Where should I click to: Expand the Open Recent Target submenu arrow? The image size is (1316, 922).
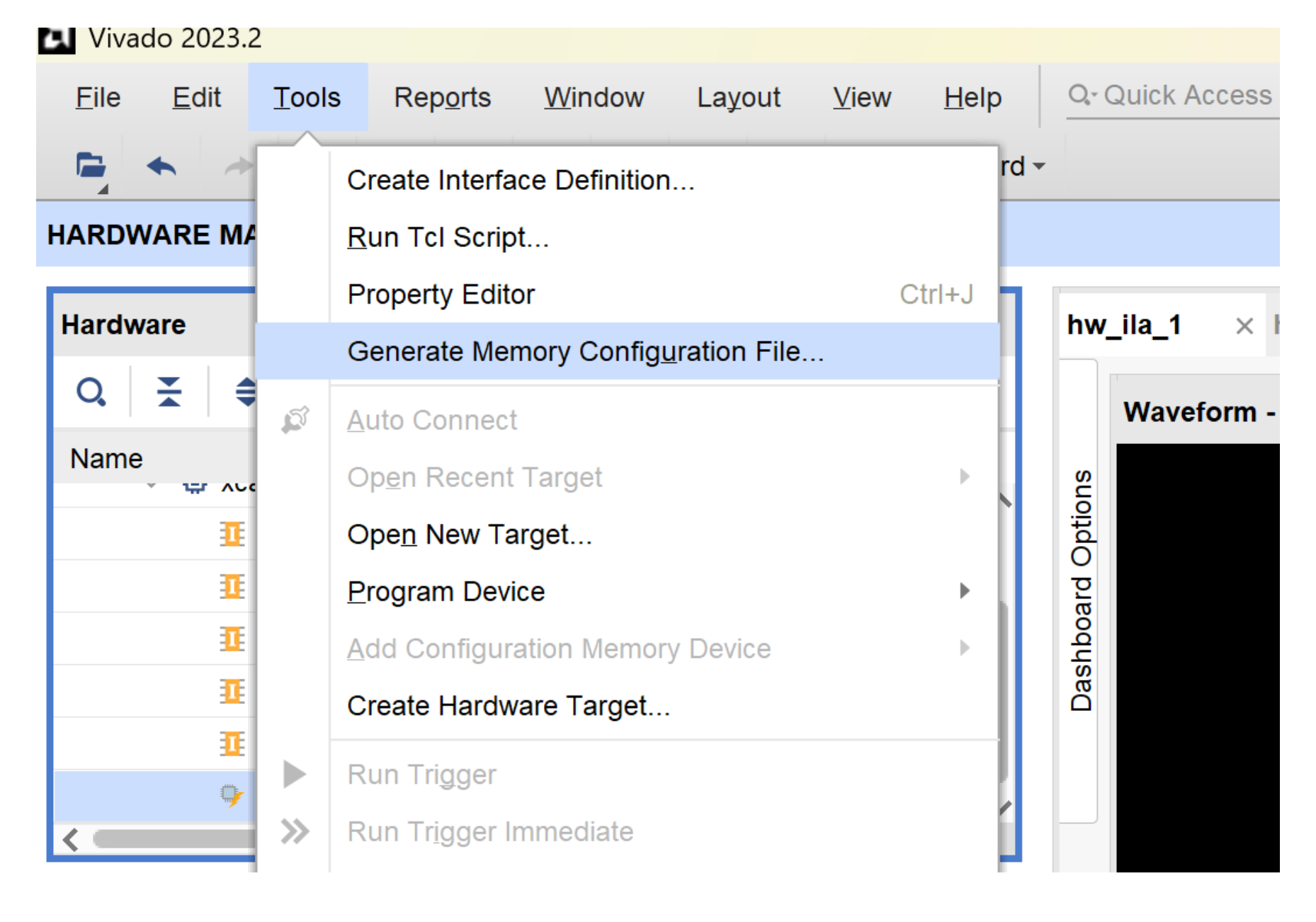point(964,477)
